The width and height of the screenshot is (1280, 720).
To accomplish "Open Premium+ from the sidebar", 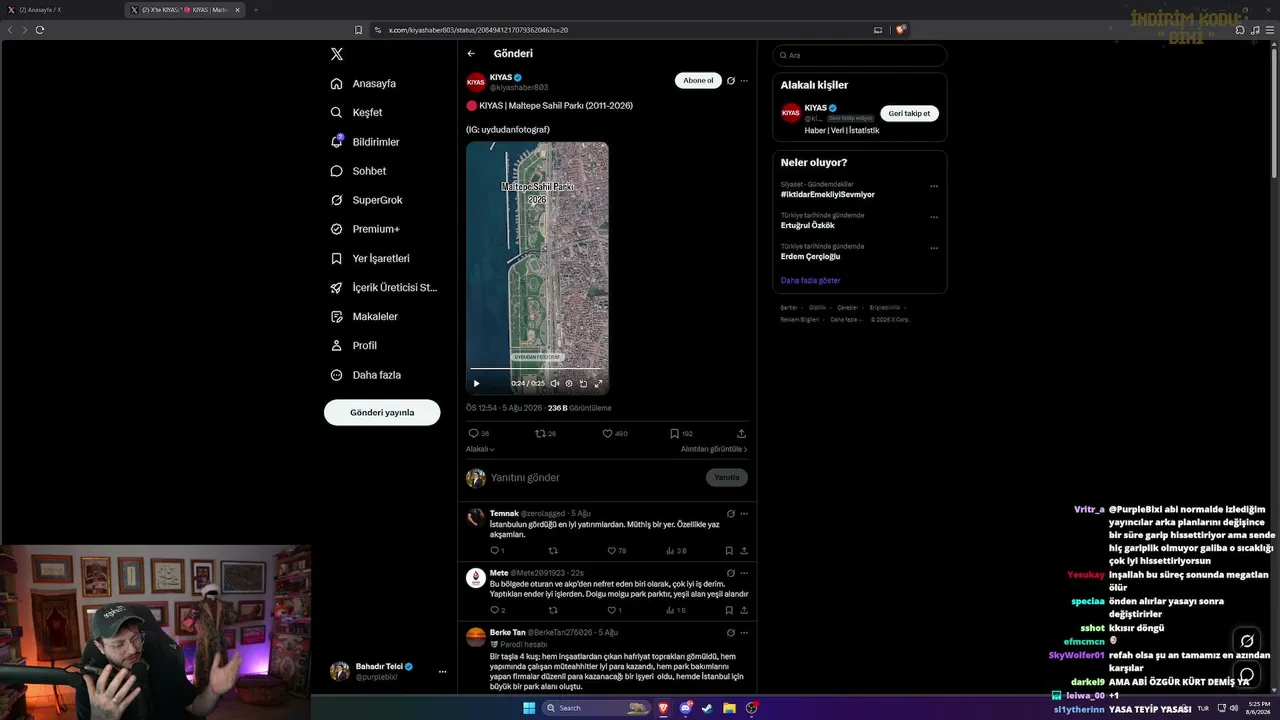I will click(x=365, y=229).
